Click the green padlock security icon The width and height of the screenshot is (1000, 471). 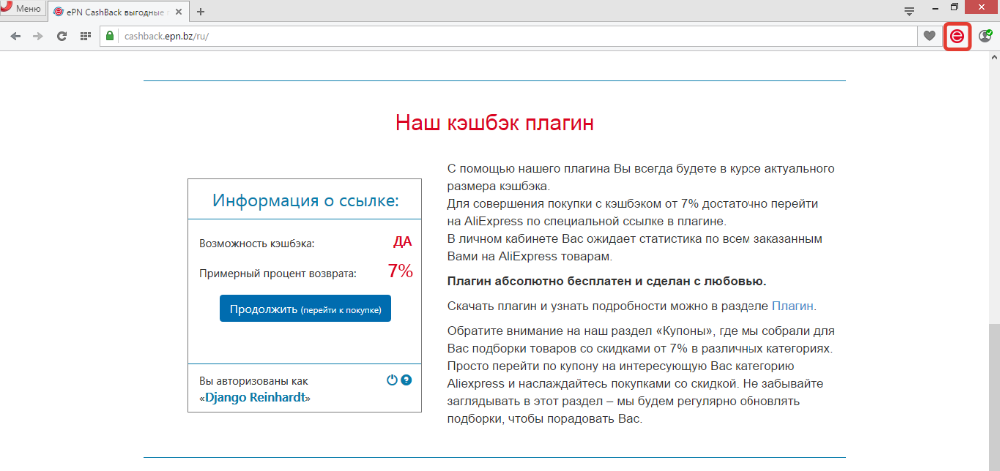pyautogui.click(x=111, y=36)
